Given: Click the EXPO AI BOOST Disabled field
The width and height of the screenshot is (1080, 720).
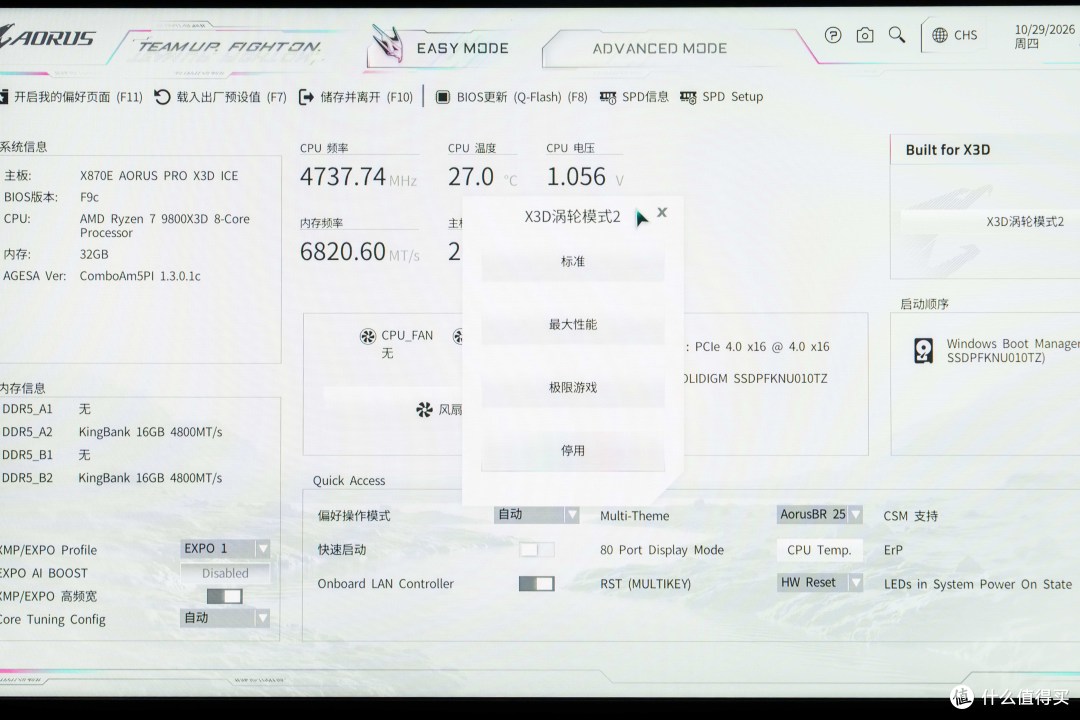Looking at the screenshot, I should (225, 573).
